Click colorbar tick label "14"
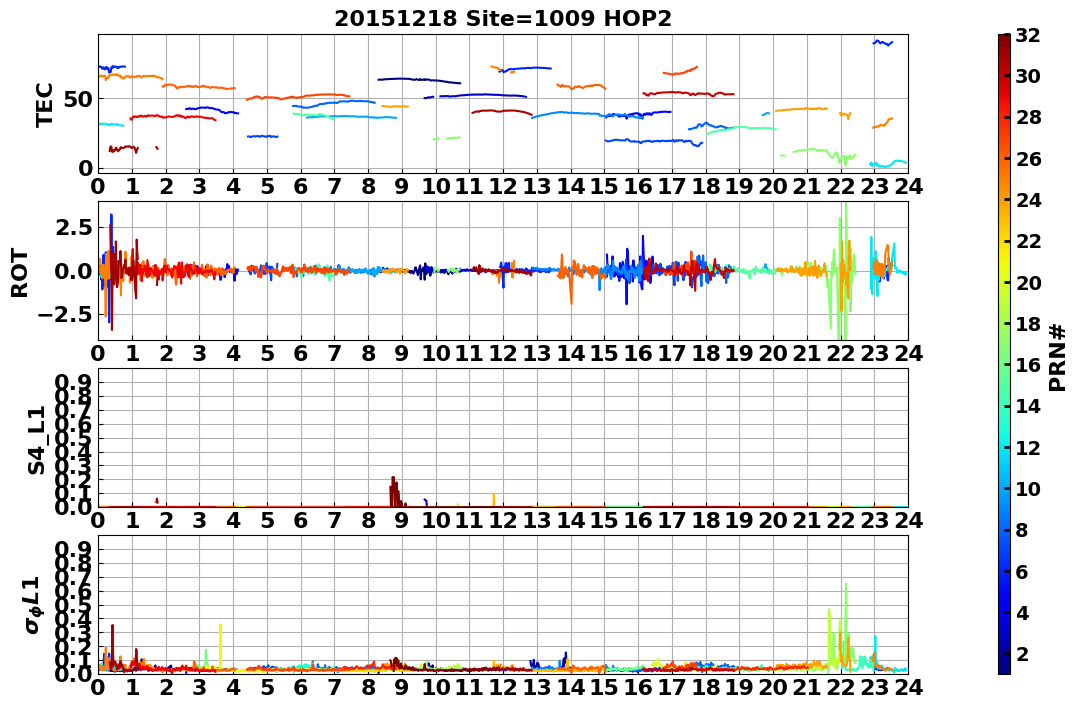 click(x=1028, y=406)
